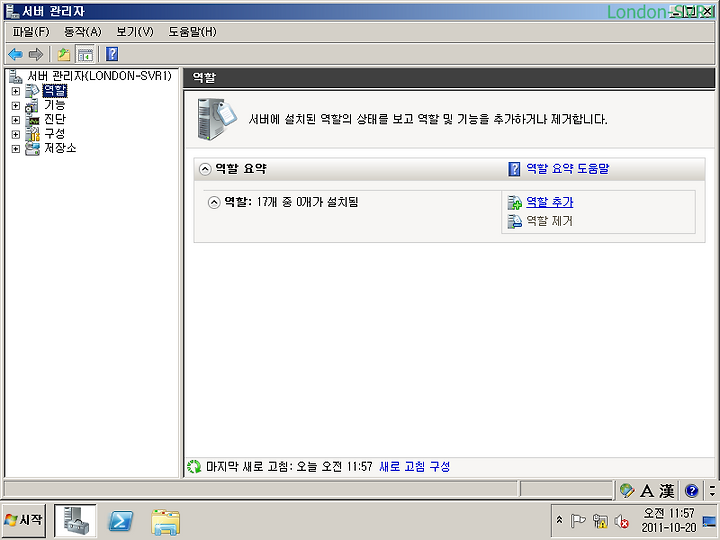Viewport: 720px width, 540px height.
Task: Expand the 기능 tree node
Action: pos(16,106)
